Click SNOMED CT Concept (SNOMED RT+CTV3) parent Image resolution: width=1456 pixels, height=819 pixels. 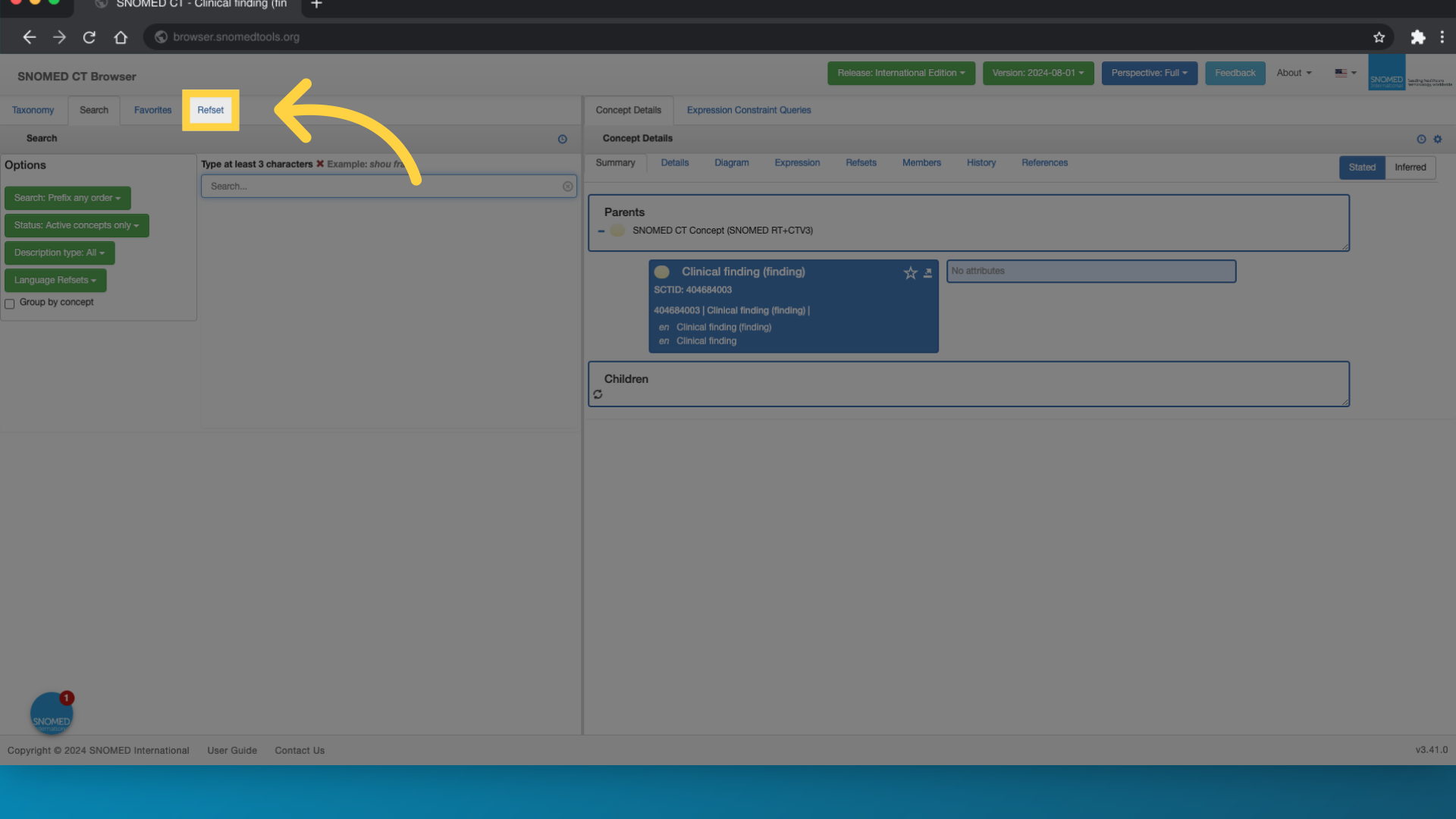(722, 231)
